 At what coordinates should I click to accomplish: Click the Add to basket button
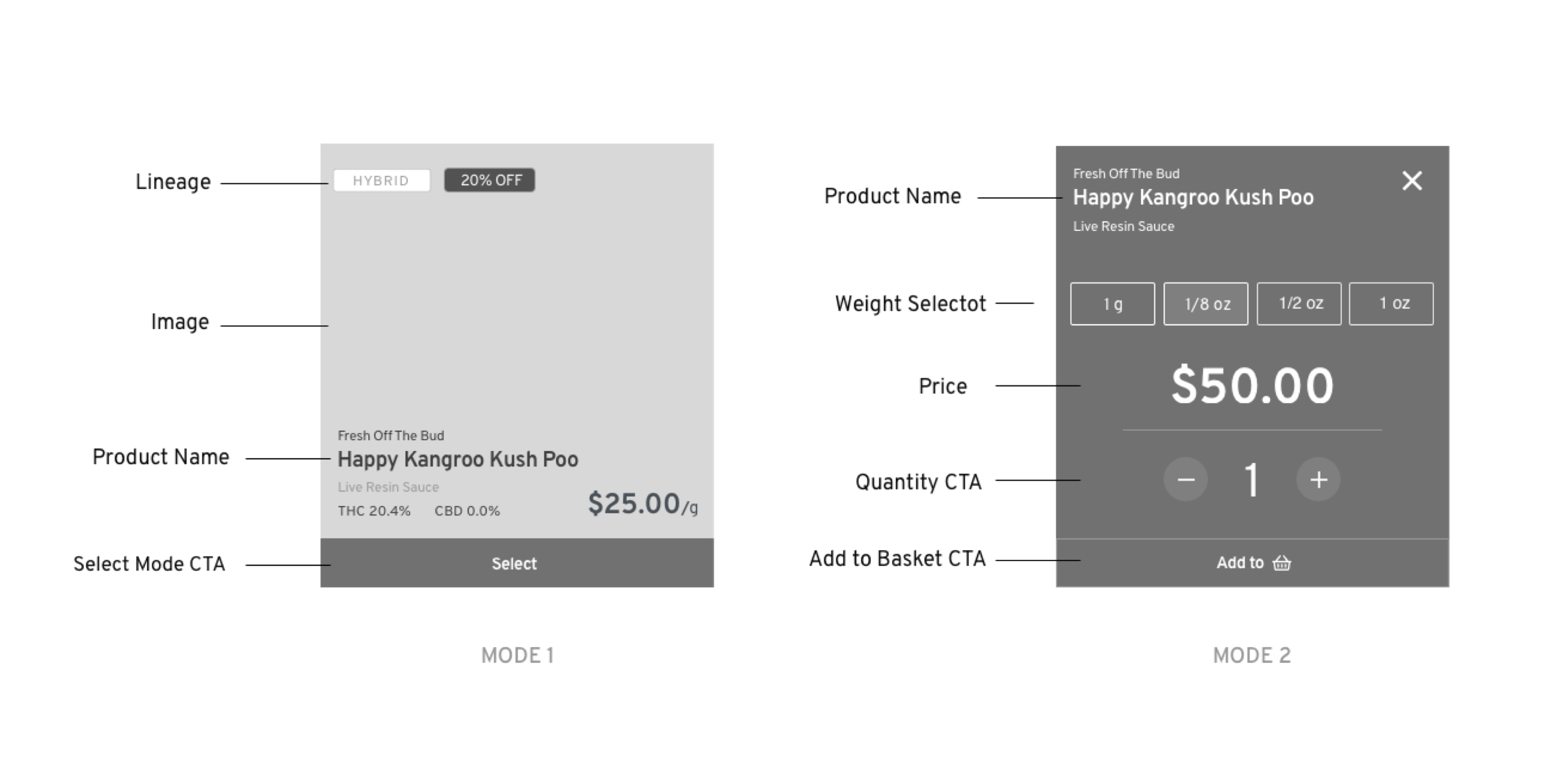[x=1252, y=563]
